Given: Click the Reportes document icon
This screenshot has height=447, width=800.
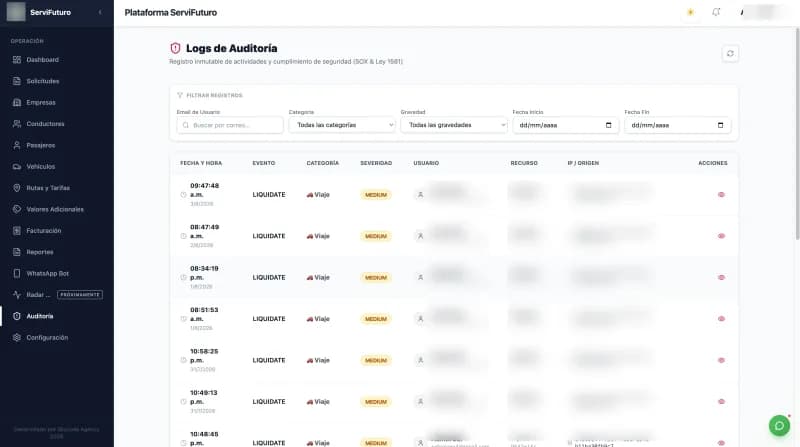Looking at the screenshot, I should pos(17,252).
